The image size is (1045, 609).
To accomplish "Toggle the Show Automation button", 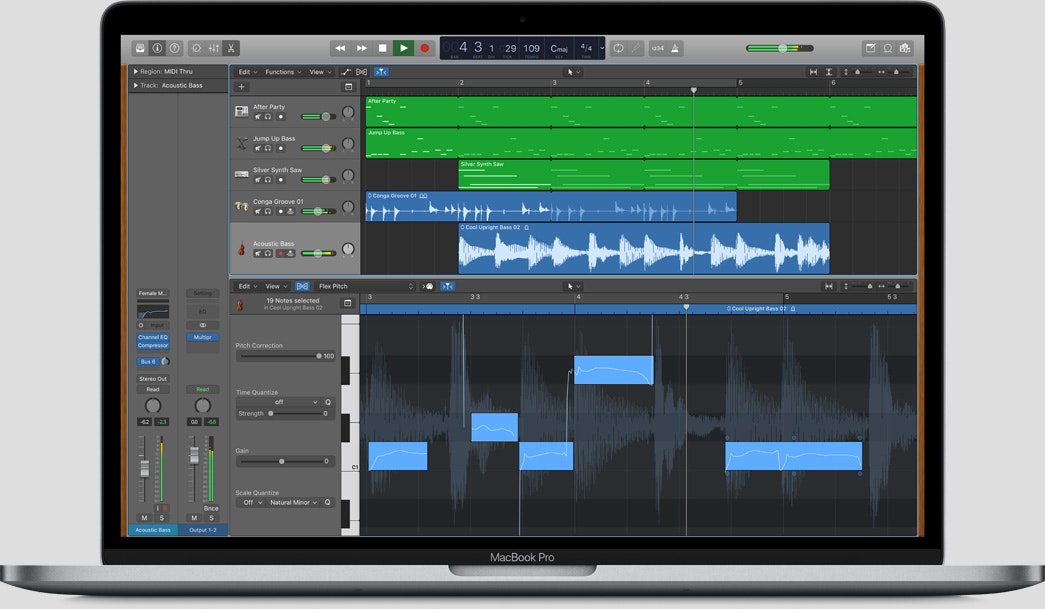I will pyautogui.click(x=346, y=72).
